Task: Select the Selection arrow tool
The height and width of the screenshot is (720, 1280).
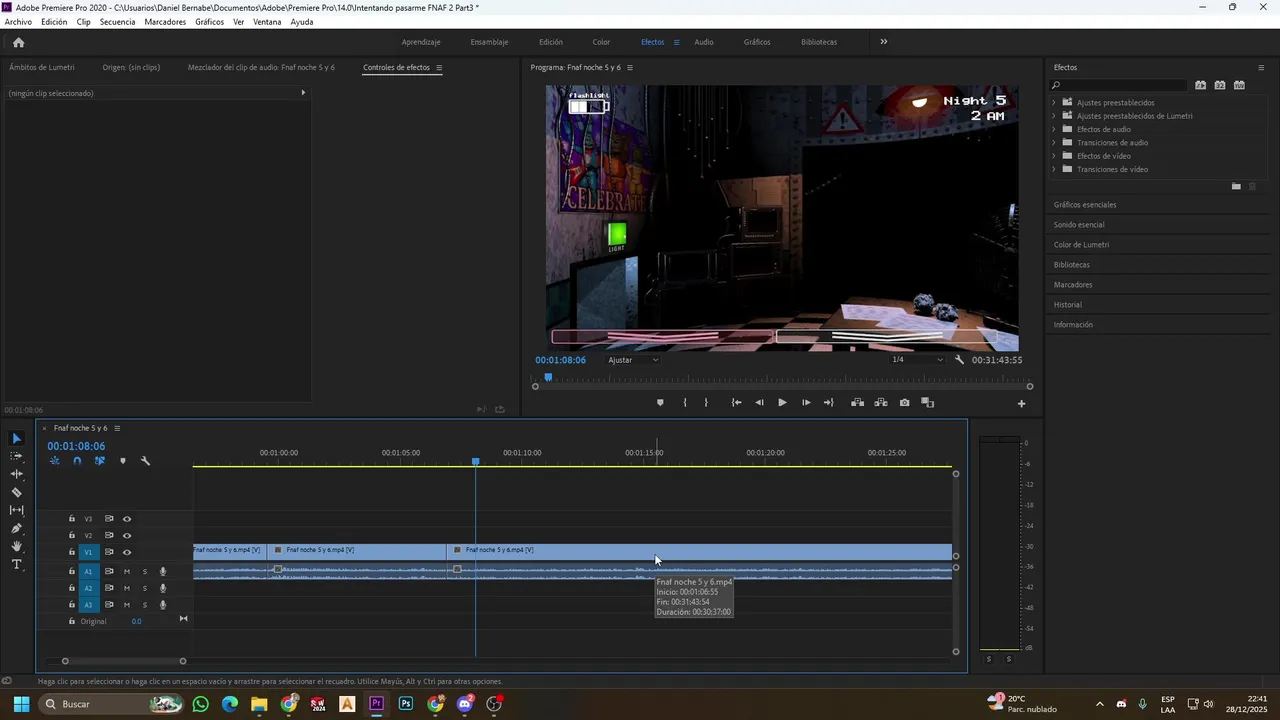Action: (16, 439)
